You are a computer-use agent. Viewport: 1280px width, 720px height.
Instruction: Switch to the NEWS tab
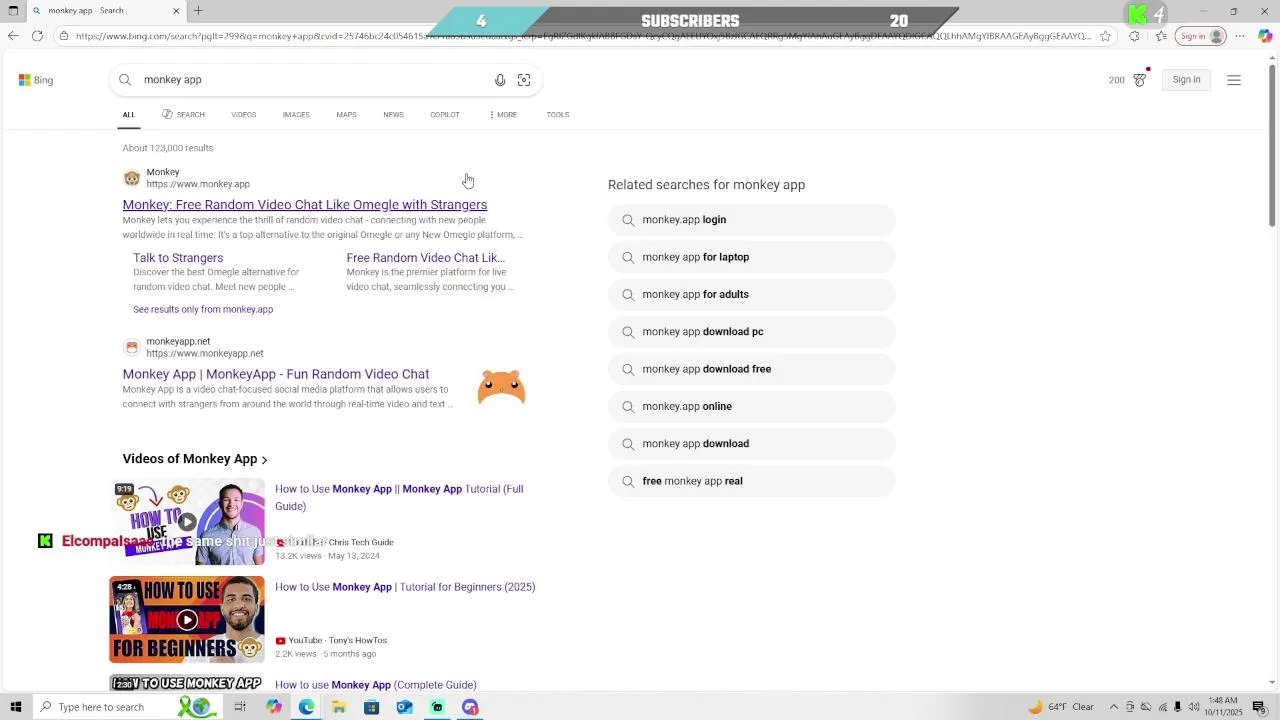tap(393, 115)
